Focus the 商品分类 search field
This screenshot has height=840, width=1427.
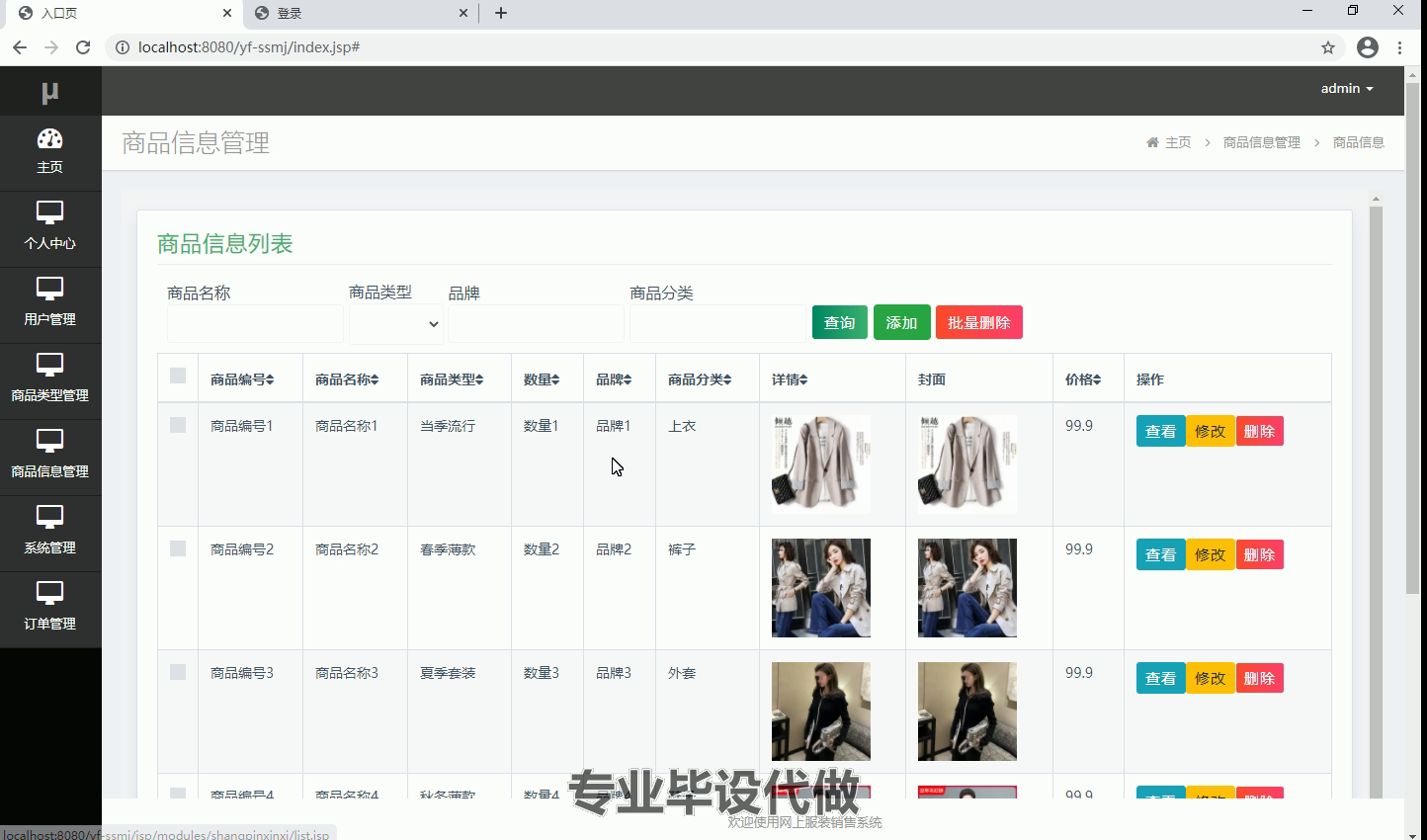[717, 323]
